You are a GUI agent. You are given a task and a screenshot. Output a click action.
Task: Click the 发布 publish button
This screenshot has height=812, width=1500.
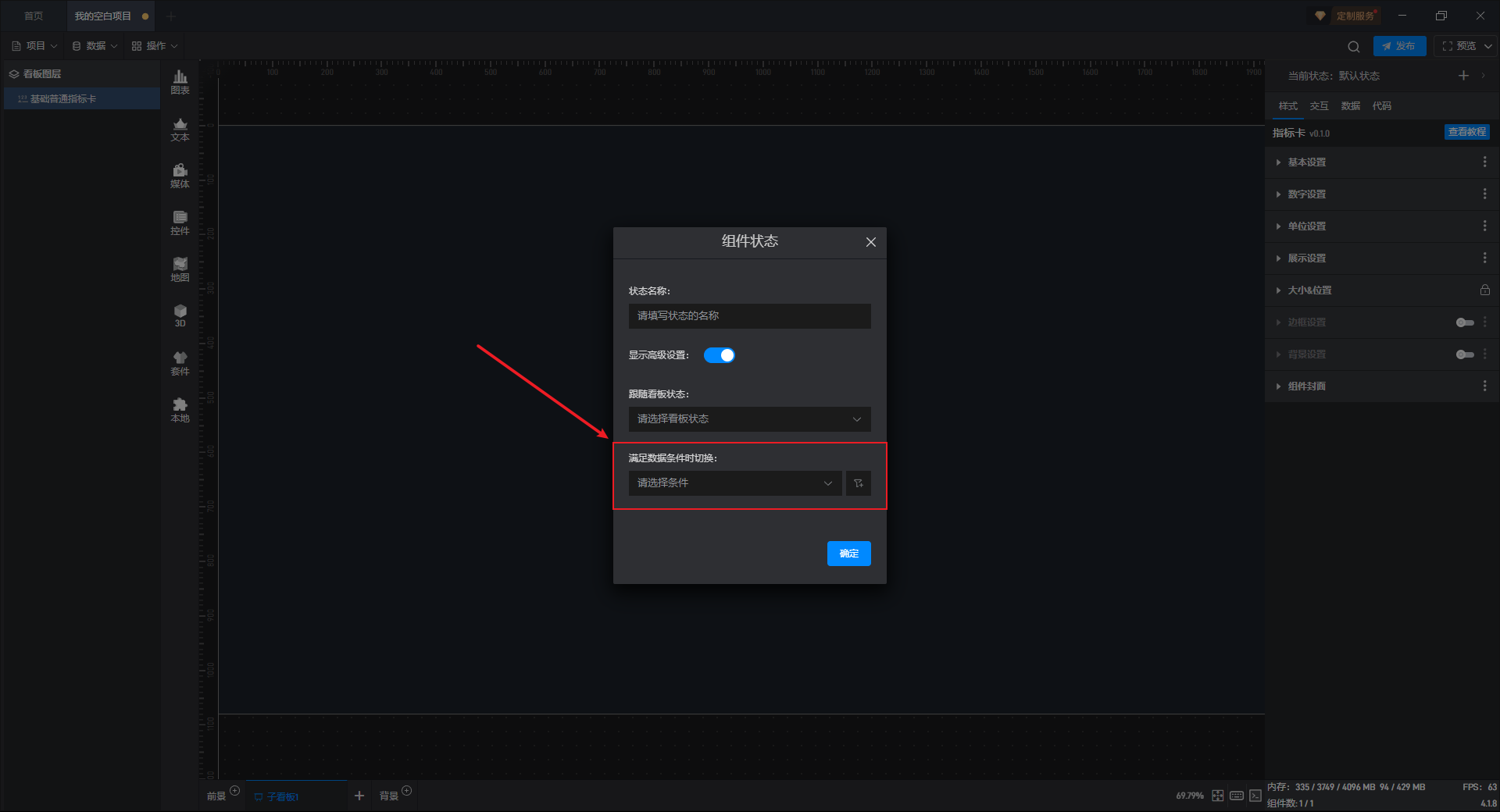(x=1399, y=46)
